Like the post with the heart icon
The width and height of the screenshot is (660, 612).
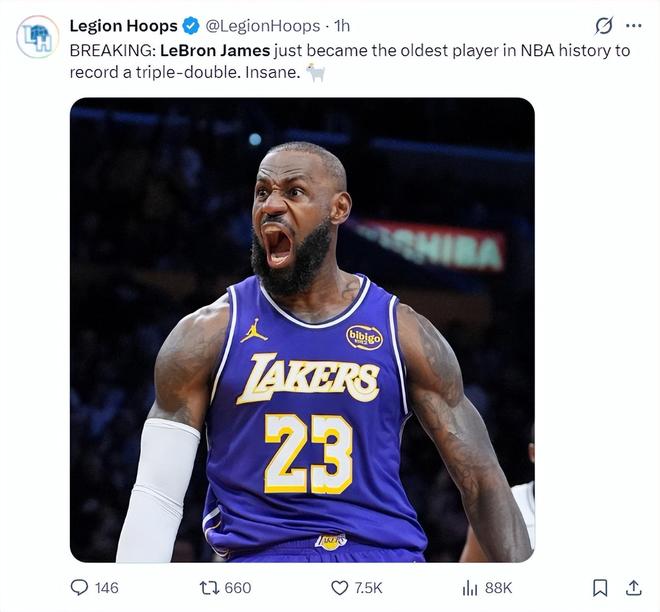pos(340,588)
